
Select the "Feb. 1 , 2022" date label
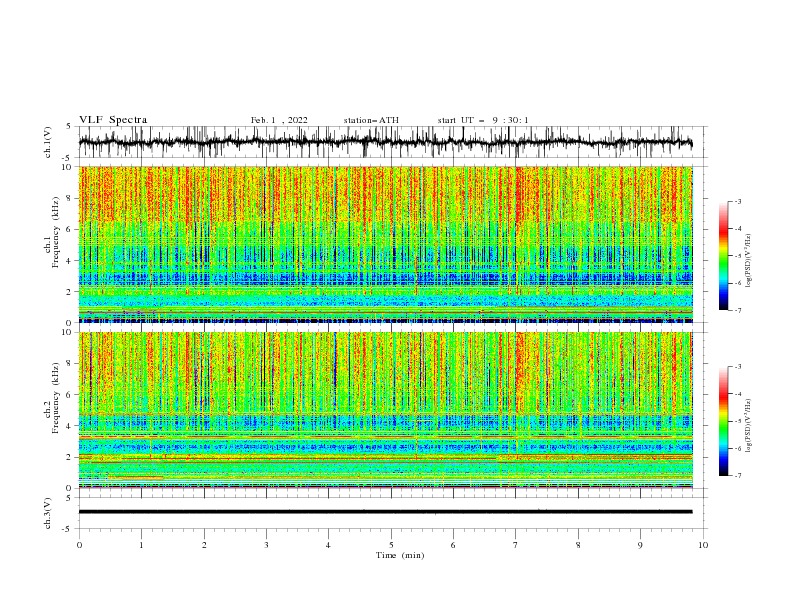(x=279, y=120)
